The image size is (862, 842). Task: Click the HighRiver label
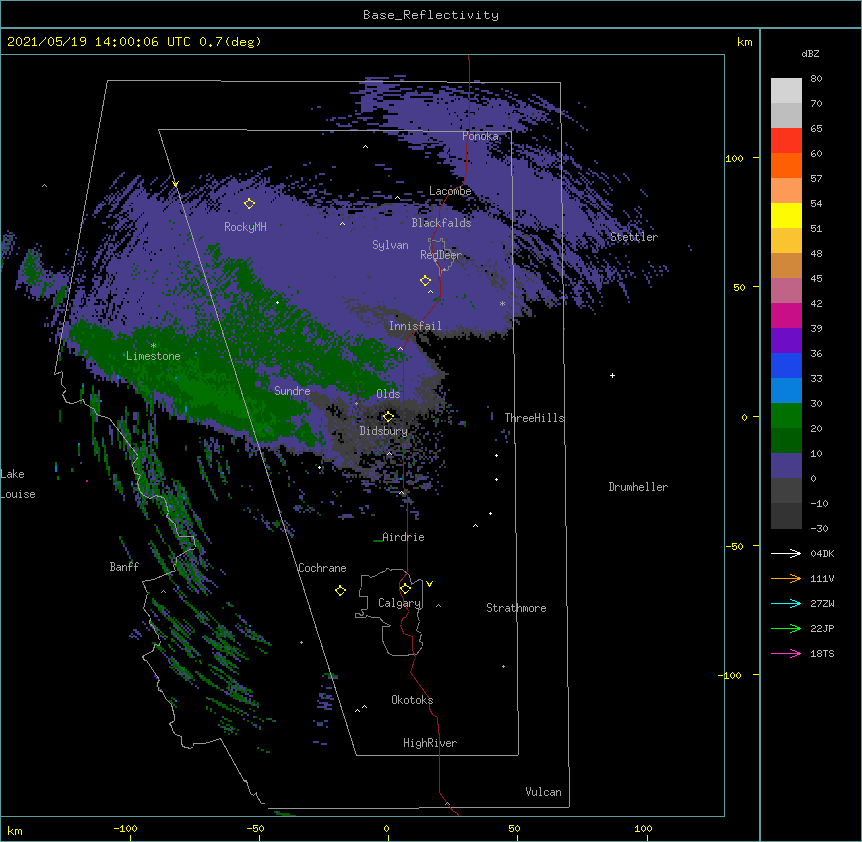[x=430, y=743]
